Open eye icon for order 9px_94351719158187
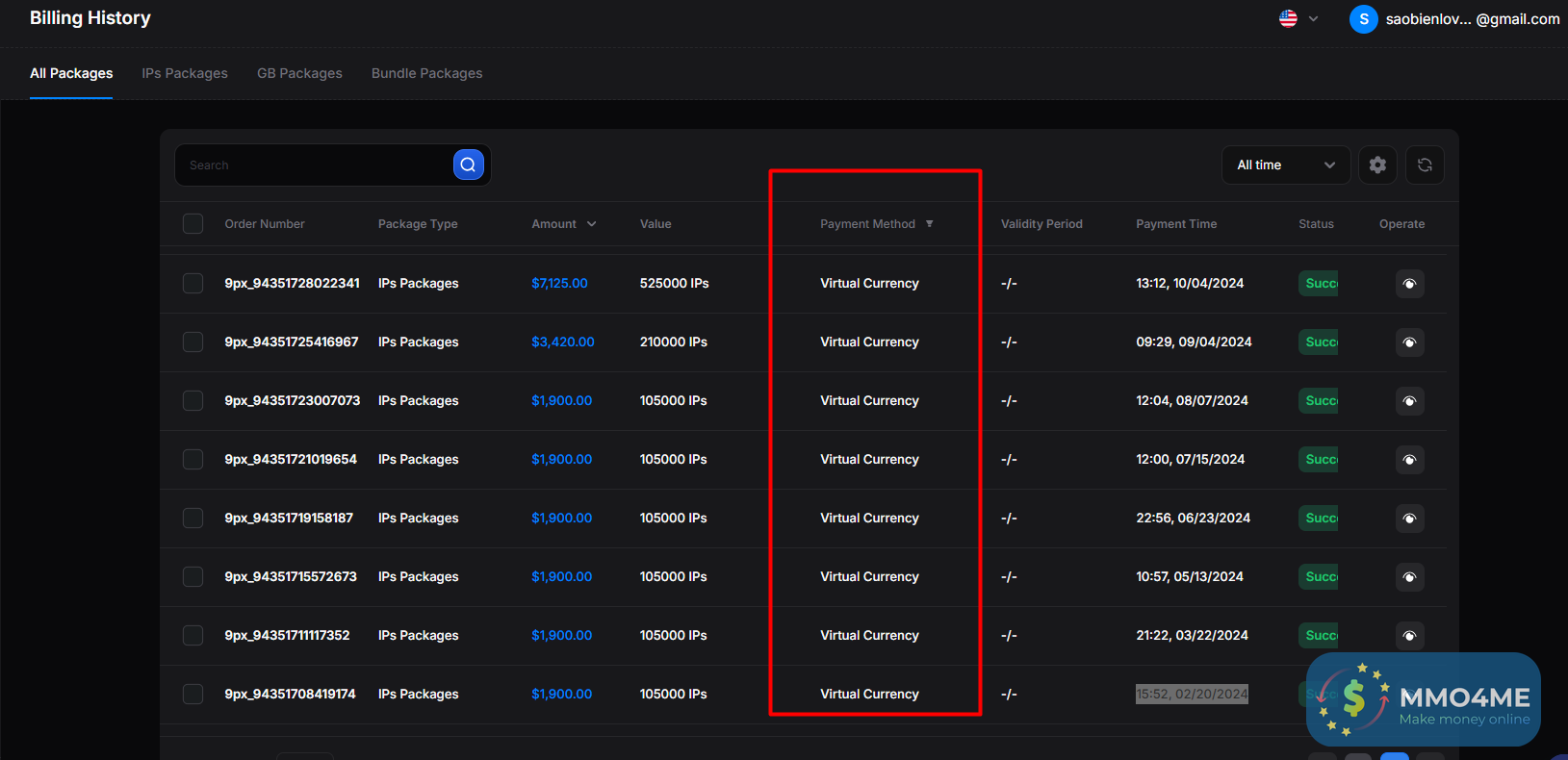Image resolution: width=1568 pixels, height=760 pixels. [1409, 519]
